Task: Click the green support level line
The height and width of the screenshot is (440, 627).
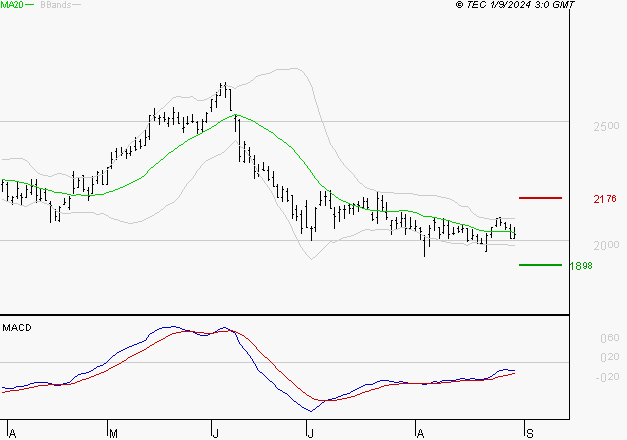Action: point(540,265)
